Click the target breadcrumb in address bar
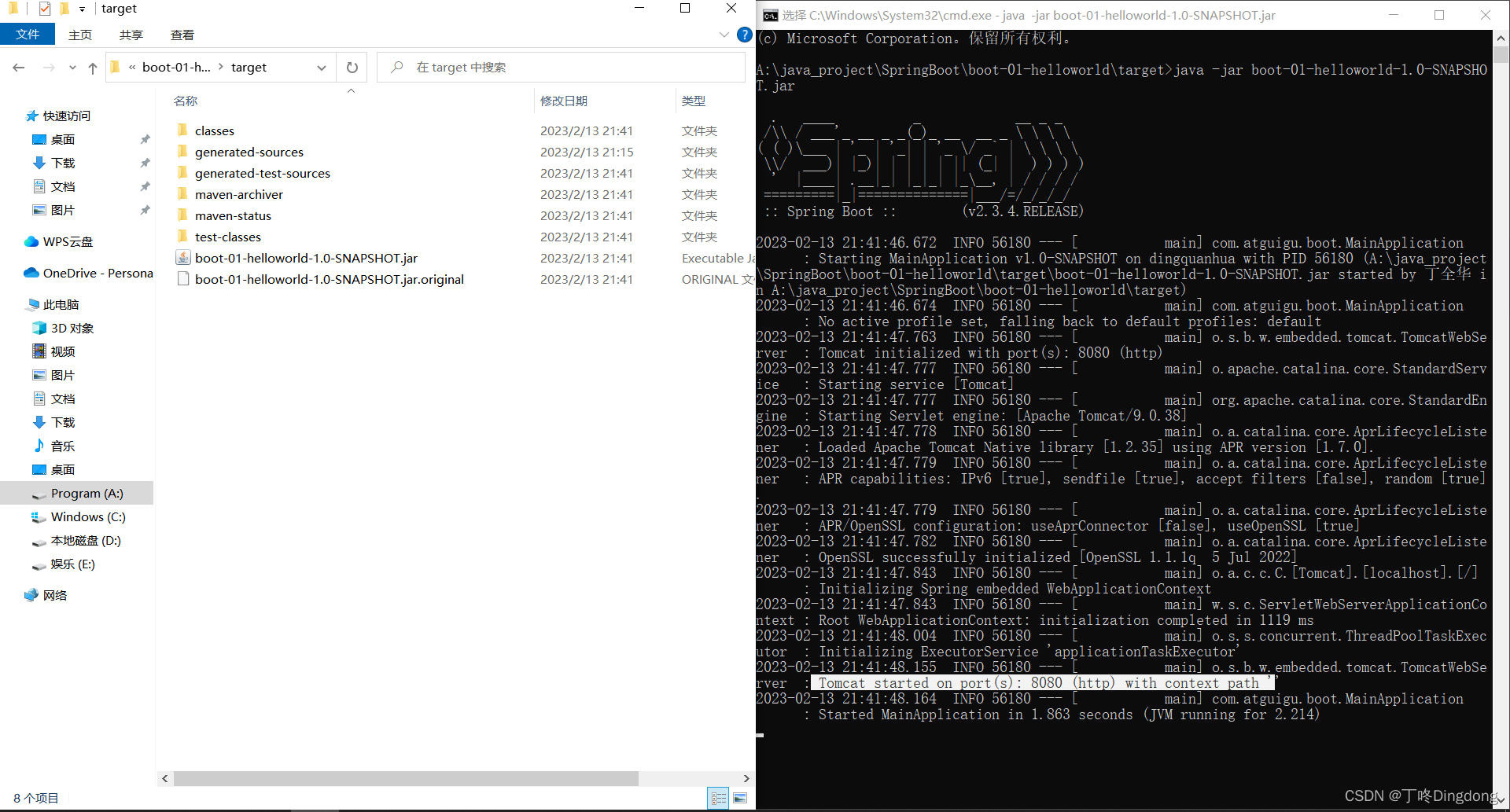Screen dimensions: 1510x812 (x=249, y=68)
